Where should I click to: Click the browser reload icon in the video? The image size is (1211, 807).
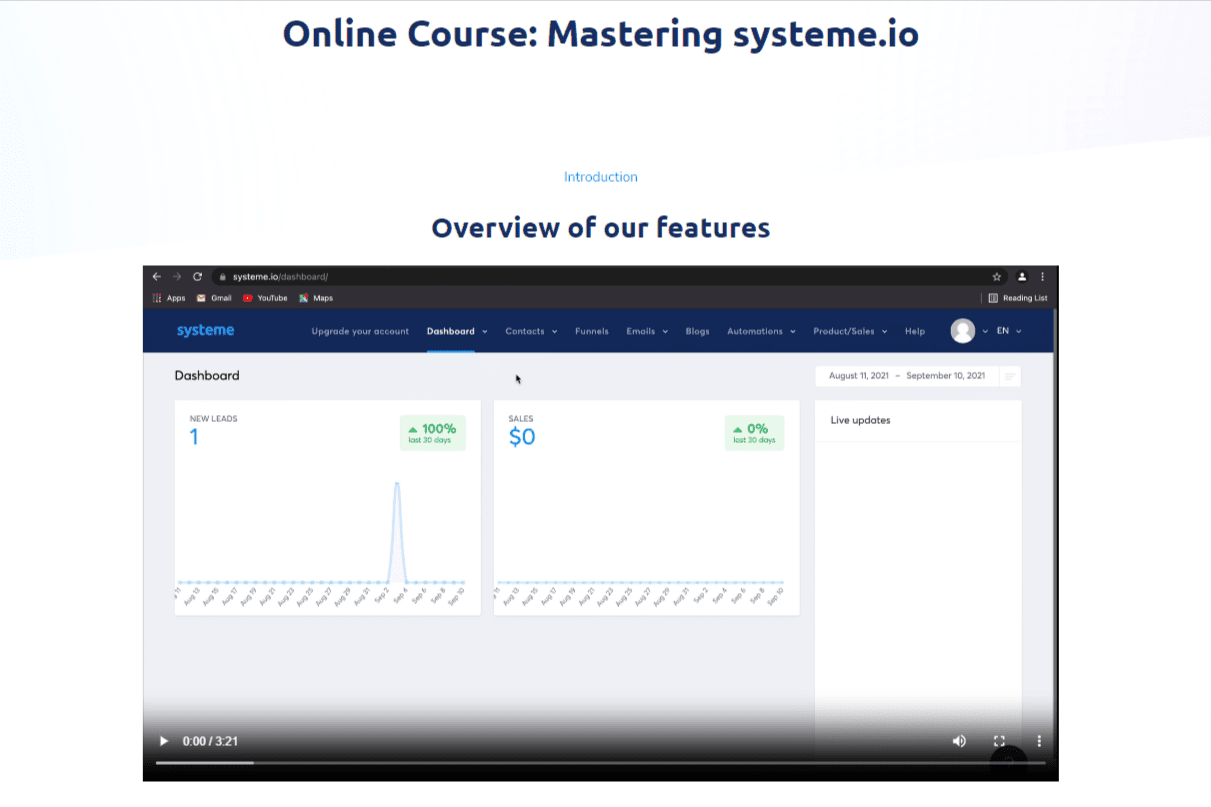(x=197, y=276)
